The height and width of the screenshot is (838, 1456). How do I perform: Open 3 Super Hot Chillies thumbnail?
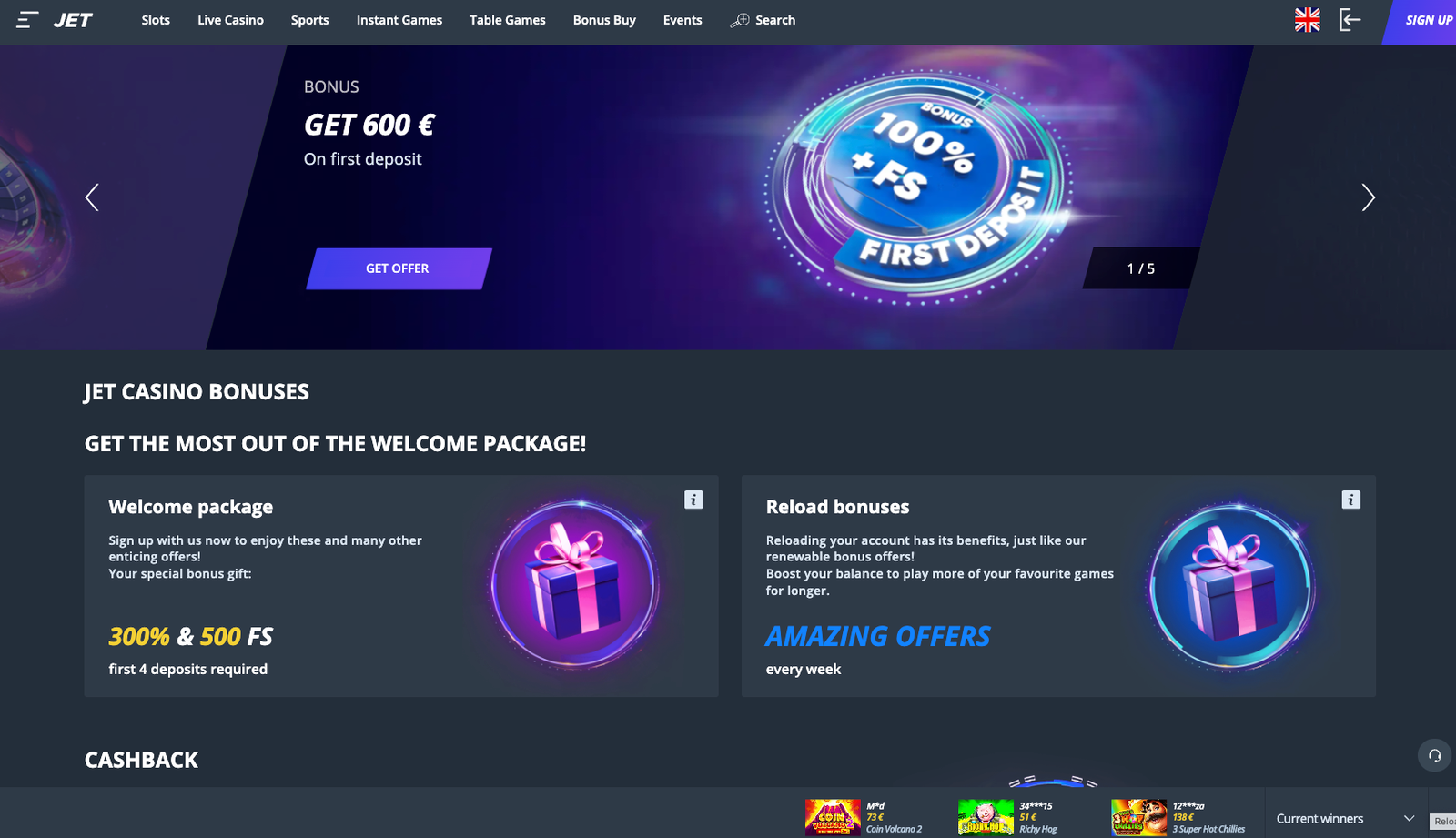(x=1138, y=817)
